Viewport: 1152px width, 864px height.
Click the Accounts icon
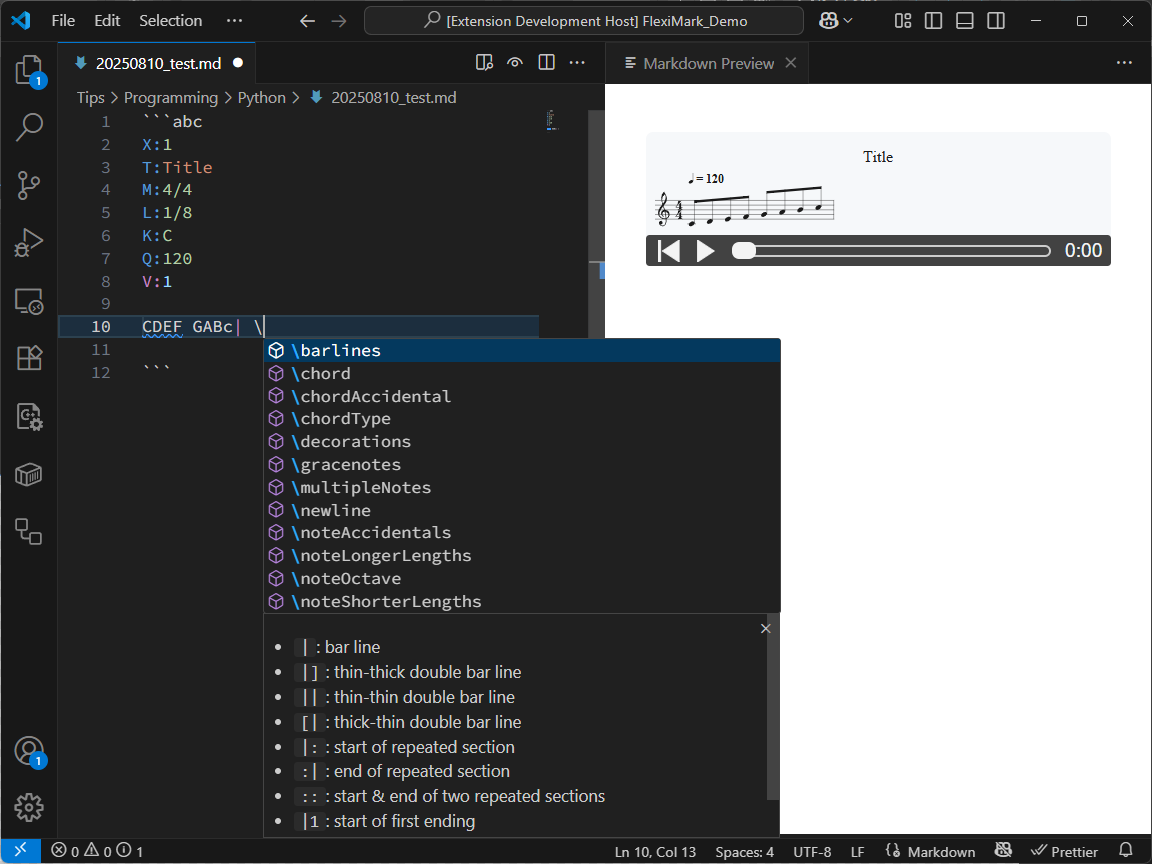click(x=29, y=751)
